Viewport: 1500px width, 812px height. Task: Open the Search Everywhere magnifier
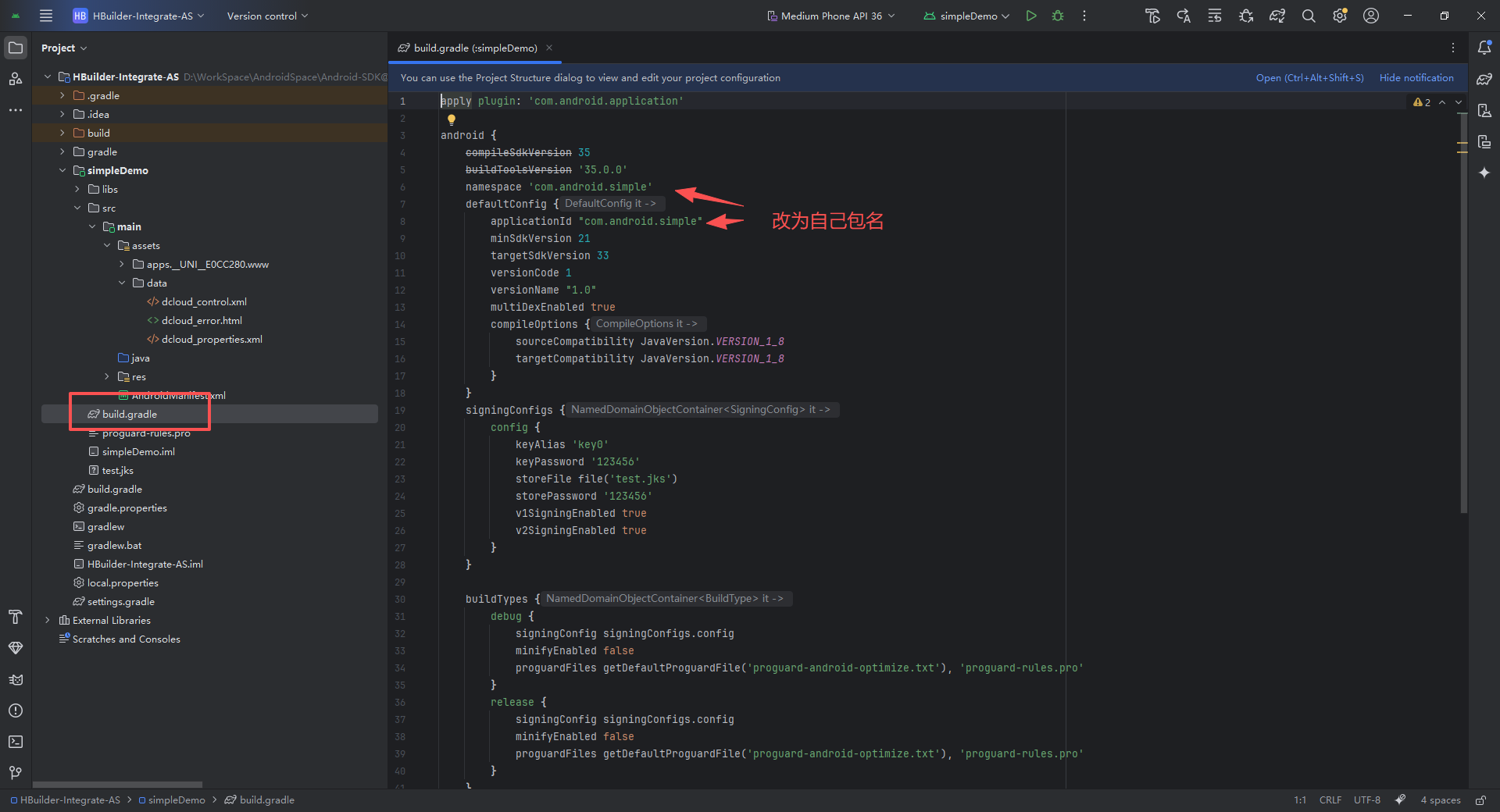point(1309,16)
